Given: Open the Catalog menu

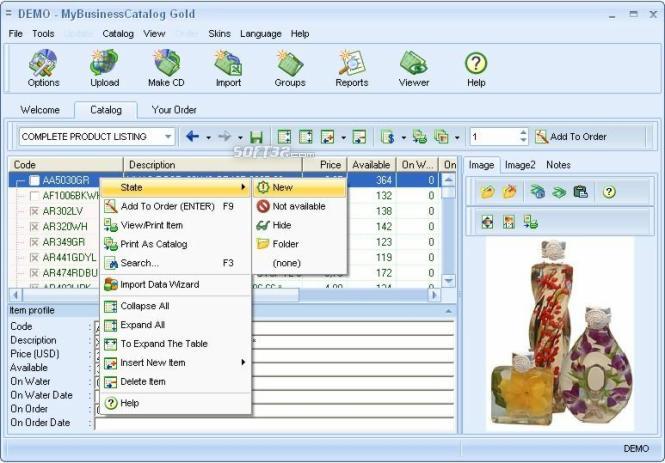Looking at the screenshot, I should pyautogui.click(x=118, y=33).
